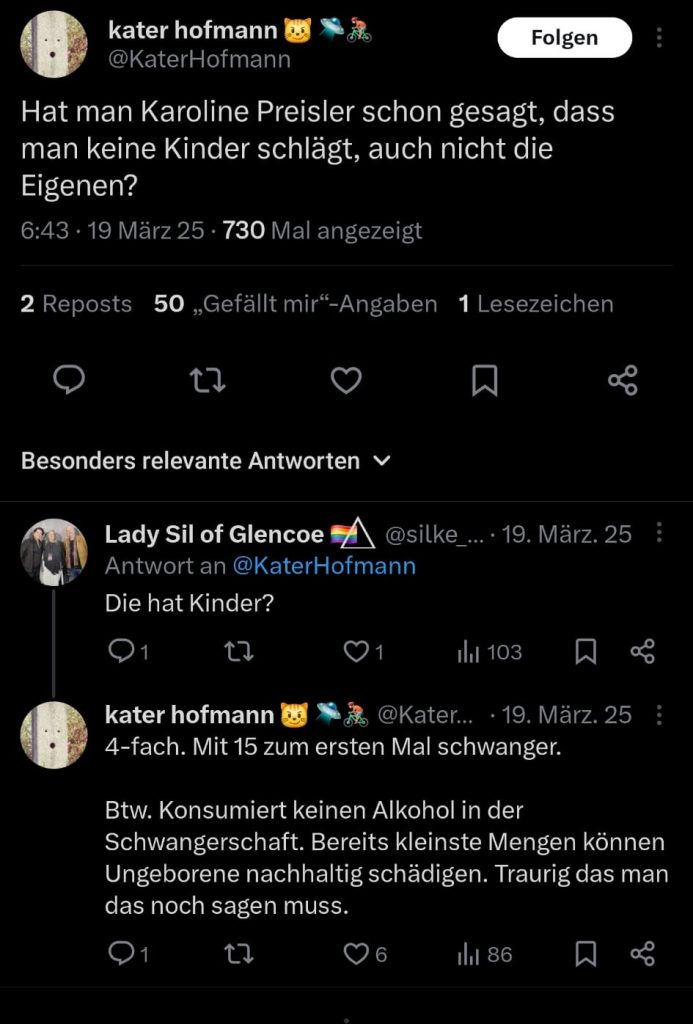Open more options on Lady Sil's reply
Viewport: 693px width, 1024px height.
(659, 533)
